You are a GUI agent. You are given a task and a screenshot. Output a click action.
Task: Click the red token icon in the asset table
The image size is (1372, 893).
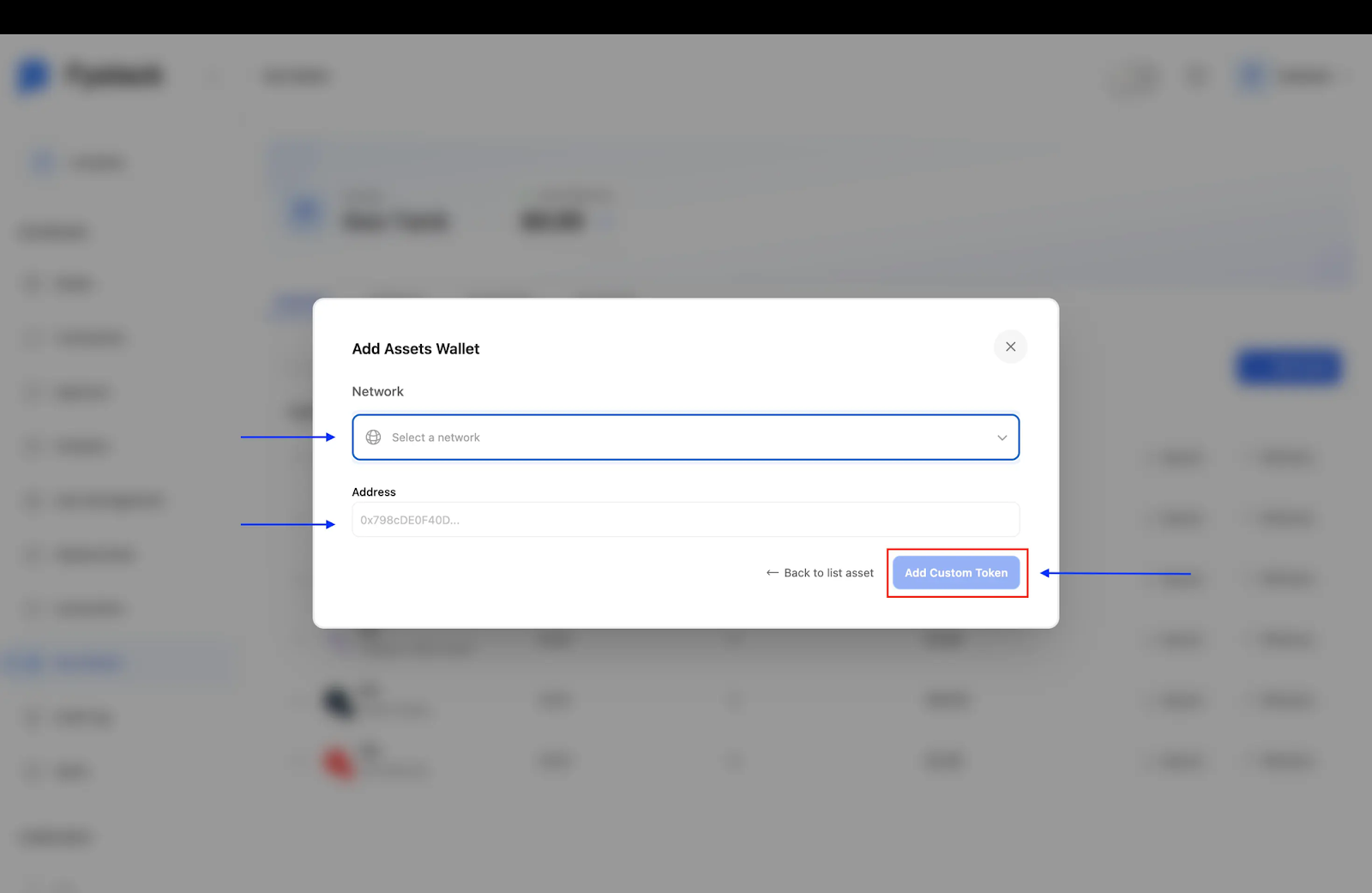coord(337,761)
